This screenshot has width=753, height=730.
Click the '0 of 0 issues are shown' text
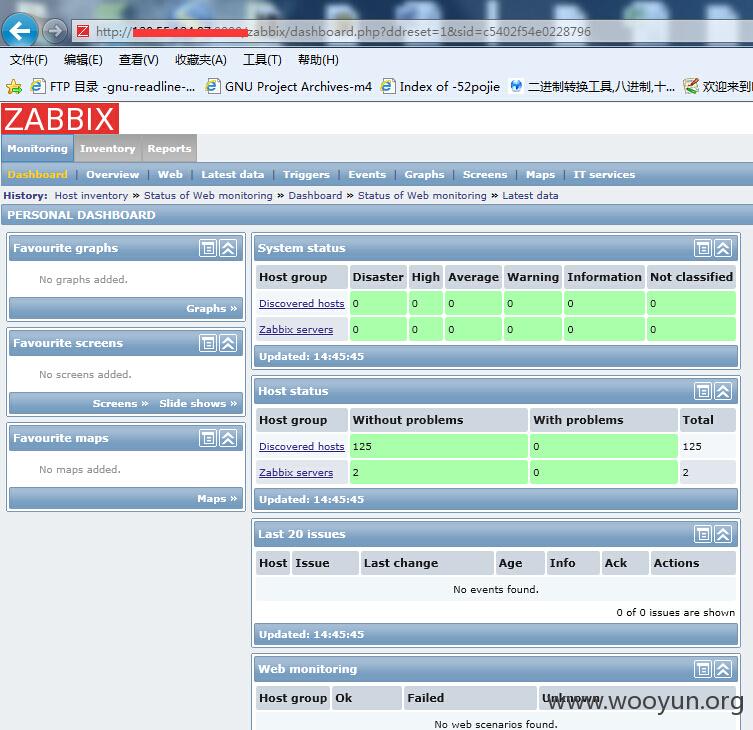(675, 612)
